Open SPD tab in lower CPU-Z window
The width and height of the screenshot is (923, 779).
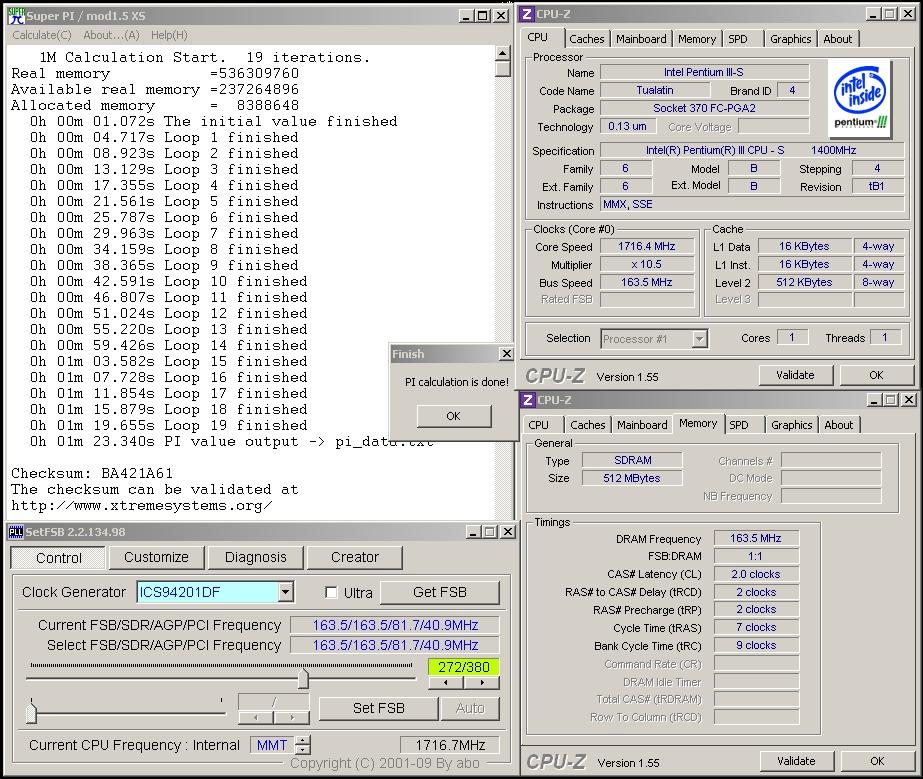pyautogui.click(x=739, y=425)
